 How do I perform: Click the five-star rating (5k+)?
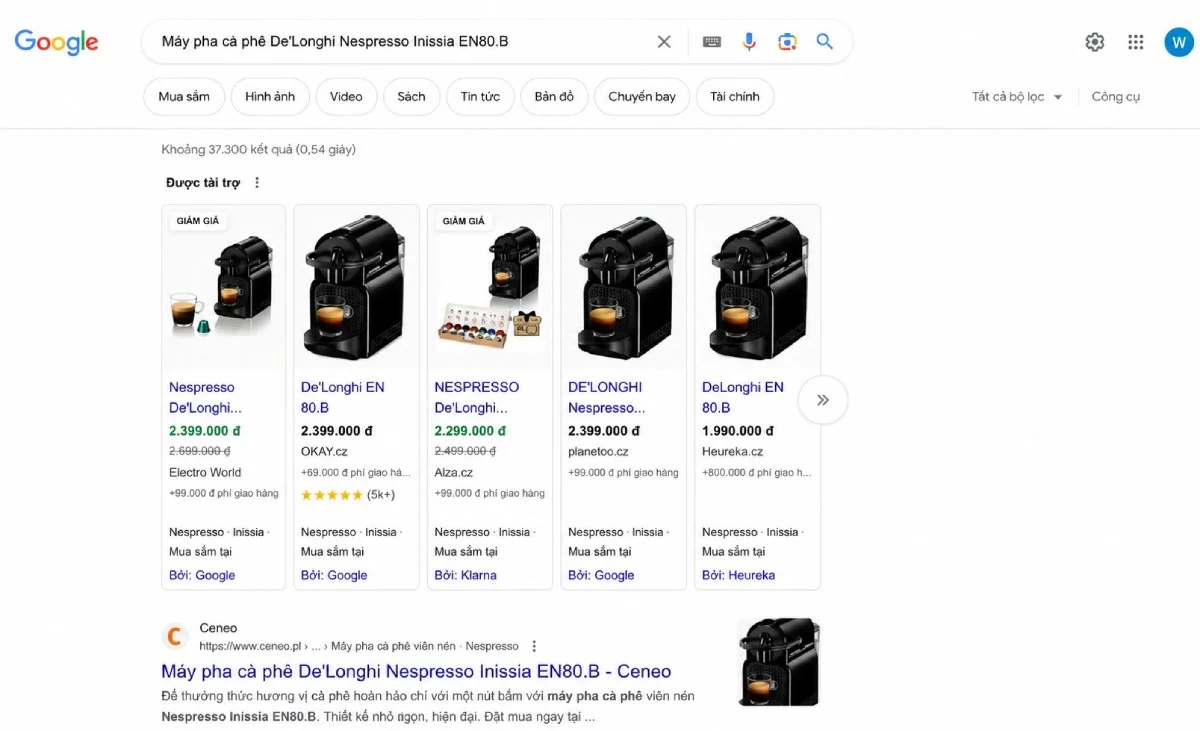click(348, 495)
